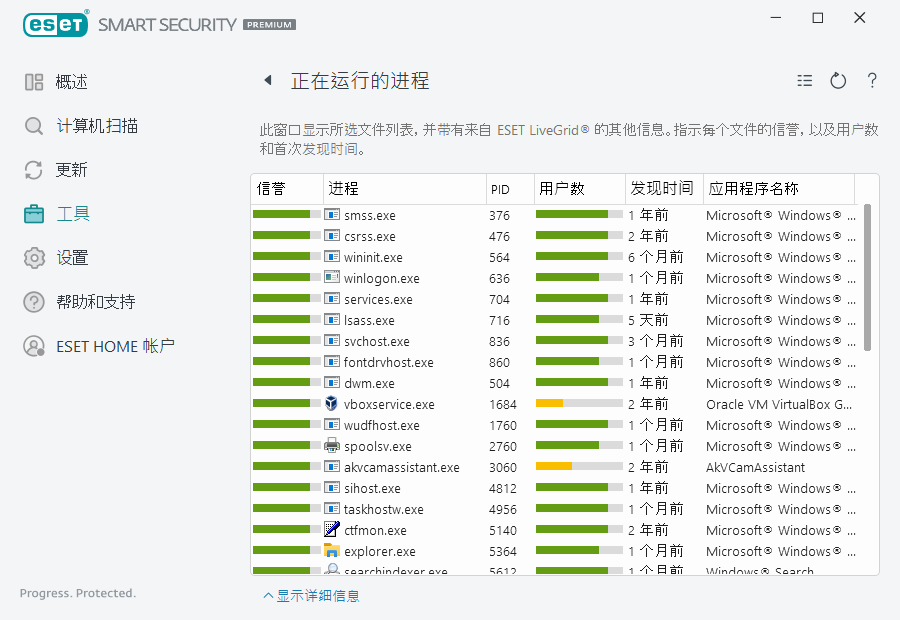
Task: Click the user count bar for akvcamassistant.exe
Action: 579,467
